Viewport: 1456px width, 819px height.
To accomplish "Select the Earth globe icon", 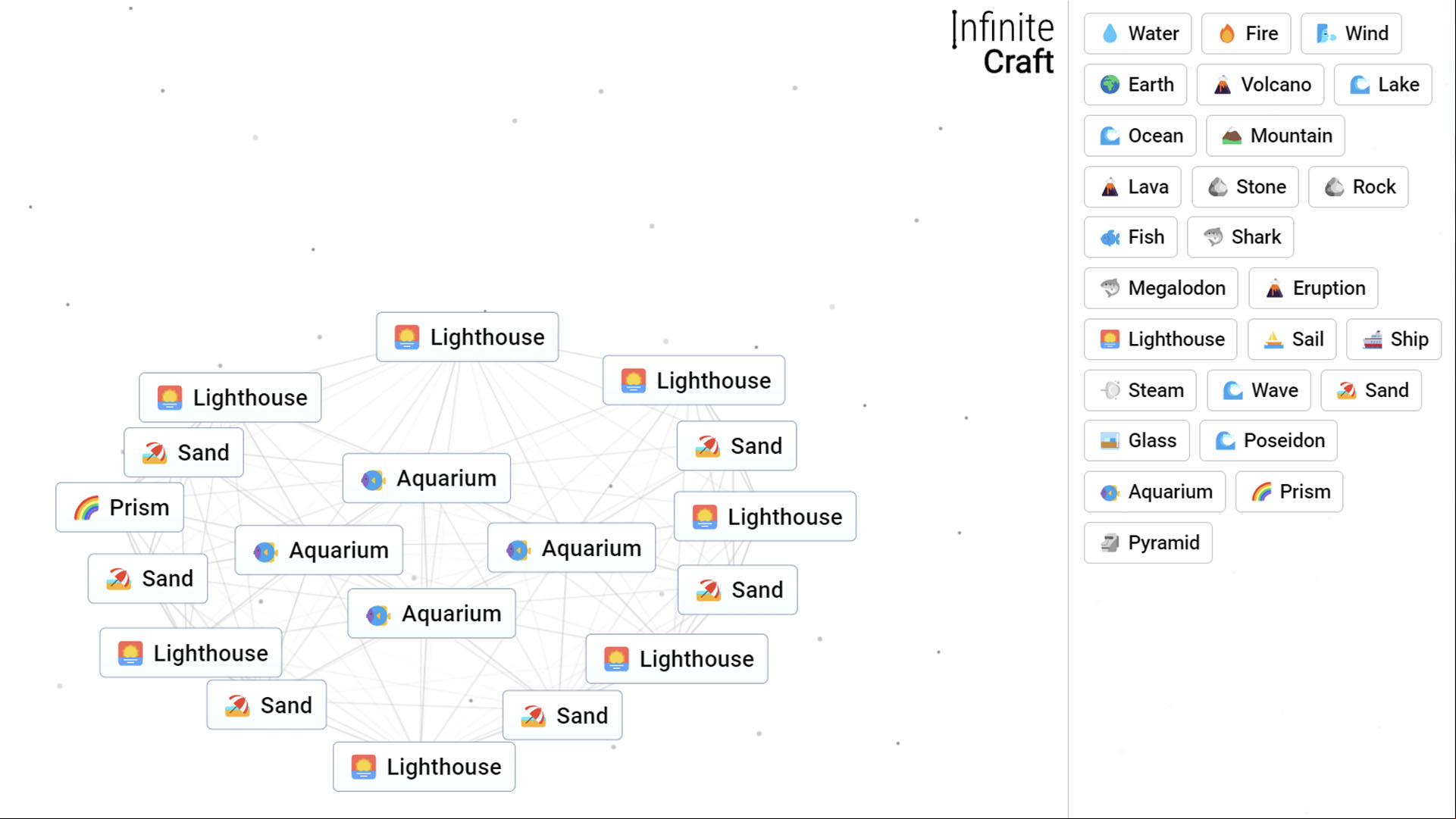I will 1110,85.
